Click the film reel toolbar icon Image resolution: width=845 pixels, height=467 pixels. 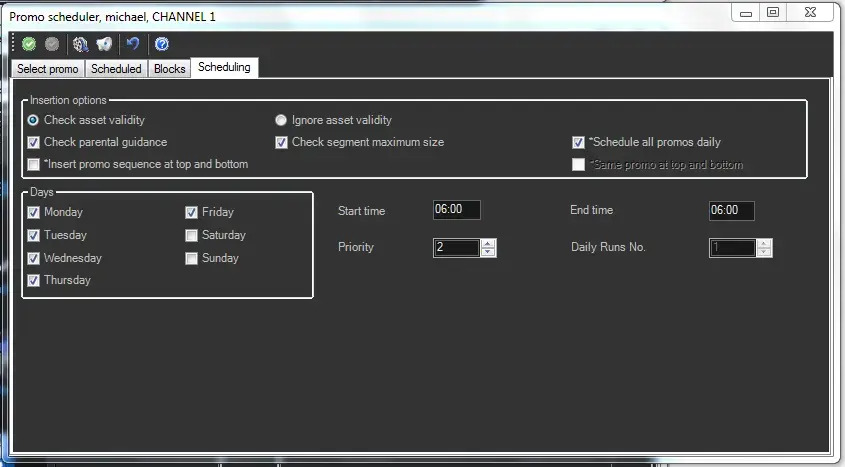click(81, 44)
